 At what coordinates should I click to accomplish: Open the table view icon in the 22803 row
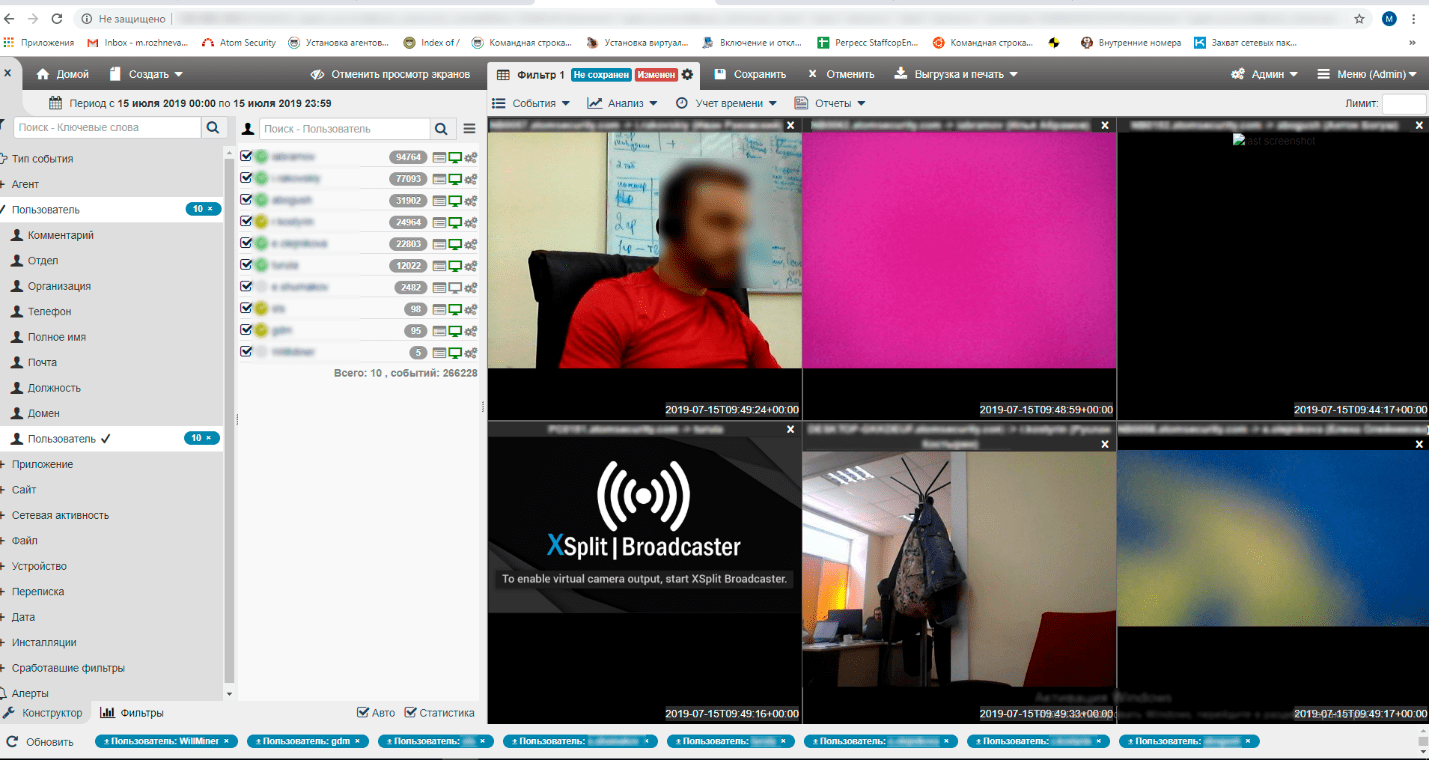point(439,244)
